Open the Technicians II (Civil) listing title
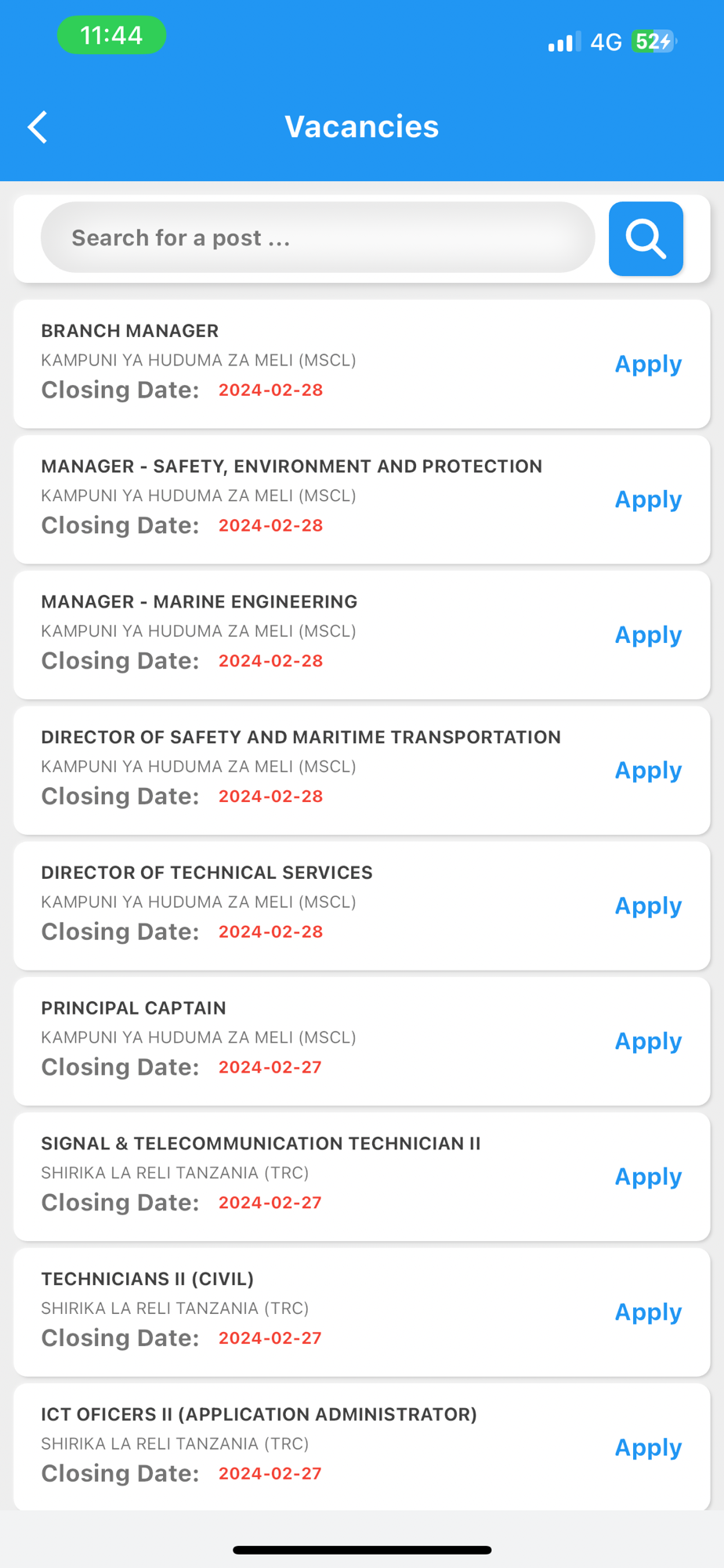Viewport: 724px width, 1568px height. [x=147, y=1279]
